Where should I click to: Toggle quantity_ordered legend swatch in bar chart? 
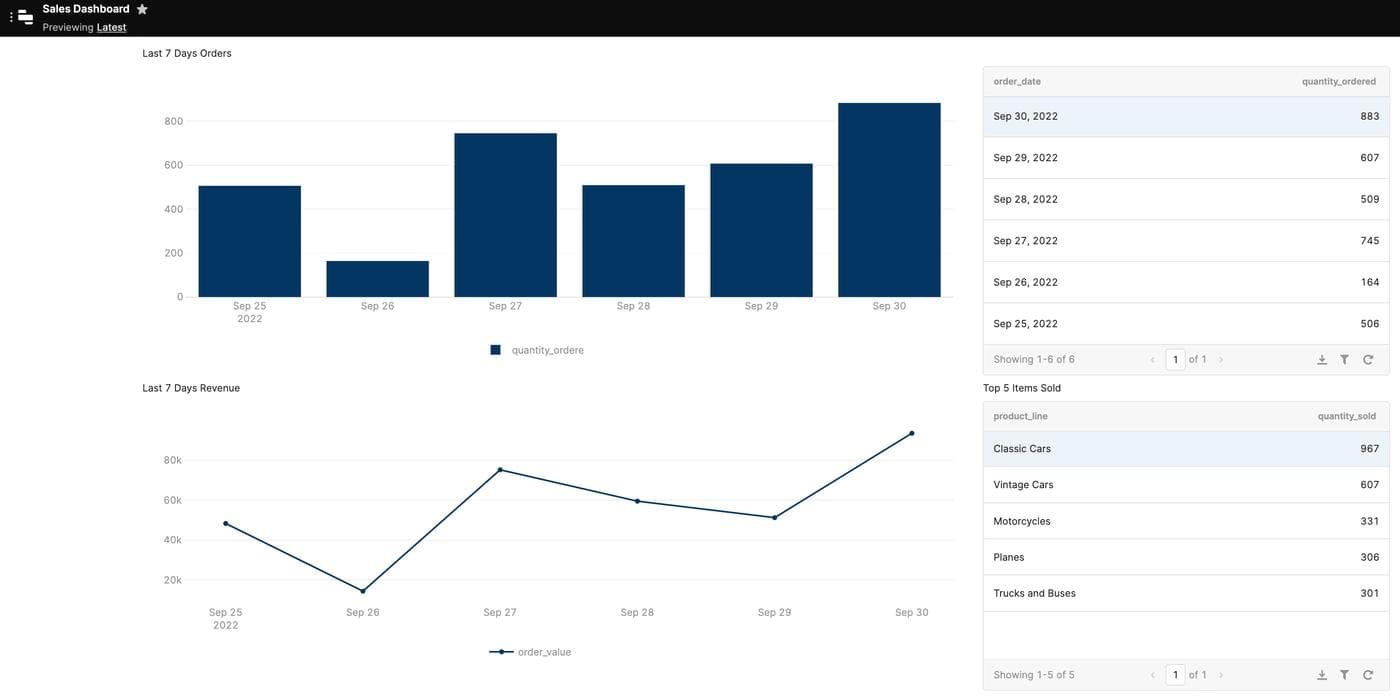495,350
